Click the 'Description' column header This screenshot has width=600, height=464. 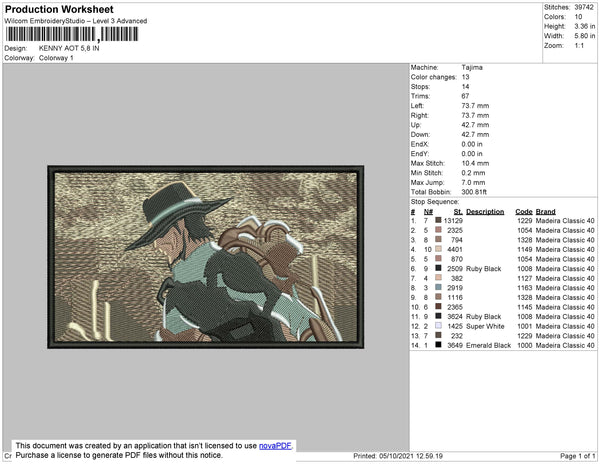[485, 212]
